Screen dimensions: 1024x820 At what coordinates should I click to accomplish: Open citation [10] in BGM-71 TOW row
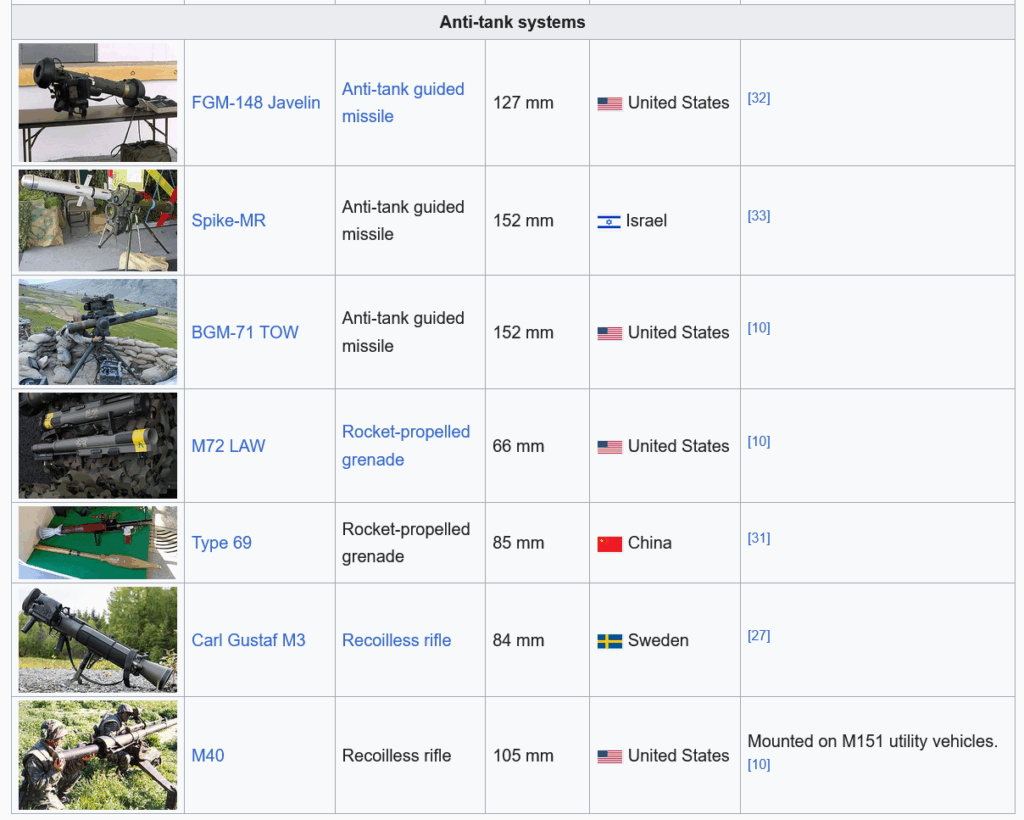[x=759, y=328]
